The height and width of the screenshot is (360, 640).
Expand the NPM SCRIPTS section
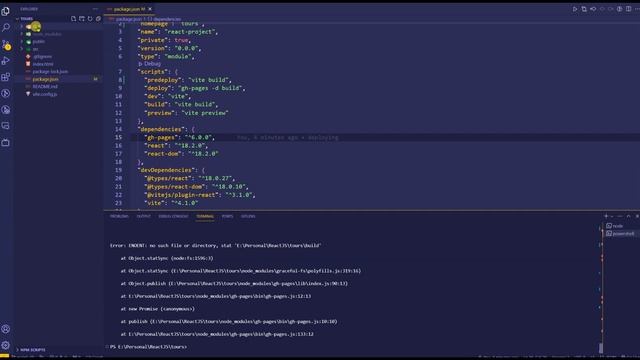[x=33, y=350]
